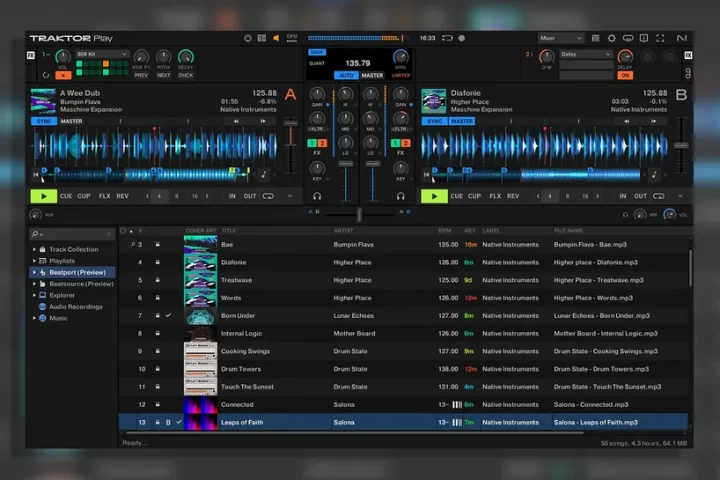Disable the orange ON button for Delay effect
This screenshot has width=720, height=480.
625,75
